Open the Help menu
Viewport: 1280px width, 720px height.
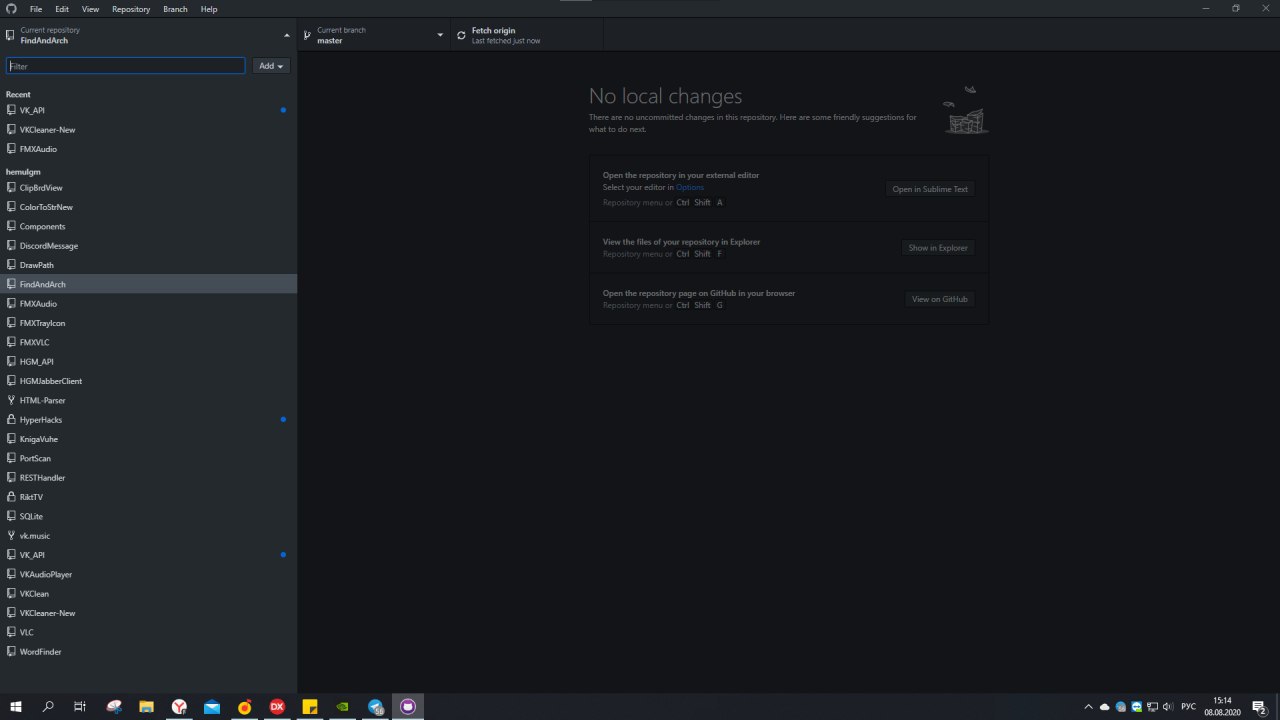tap(209, 9)
